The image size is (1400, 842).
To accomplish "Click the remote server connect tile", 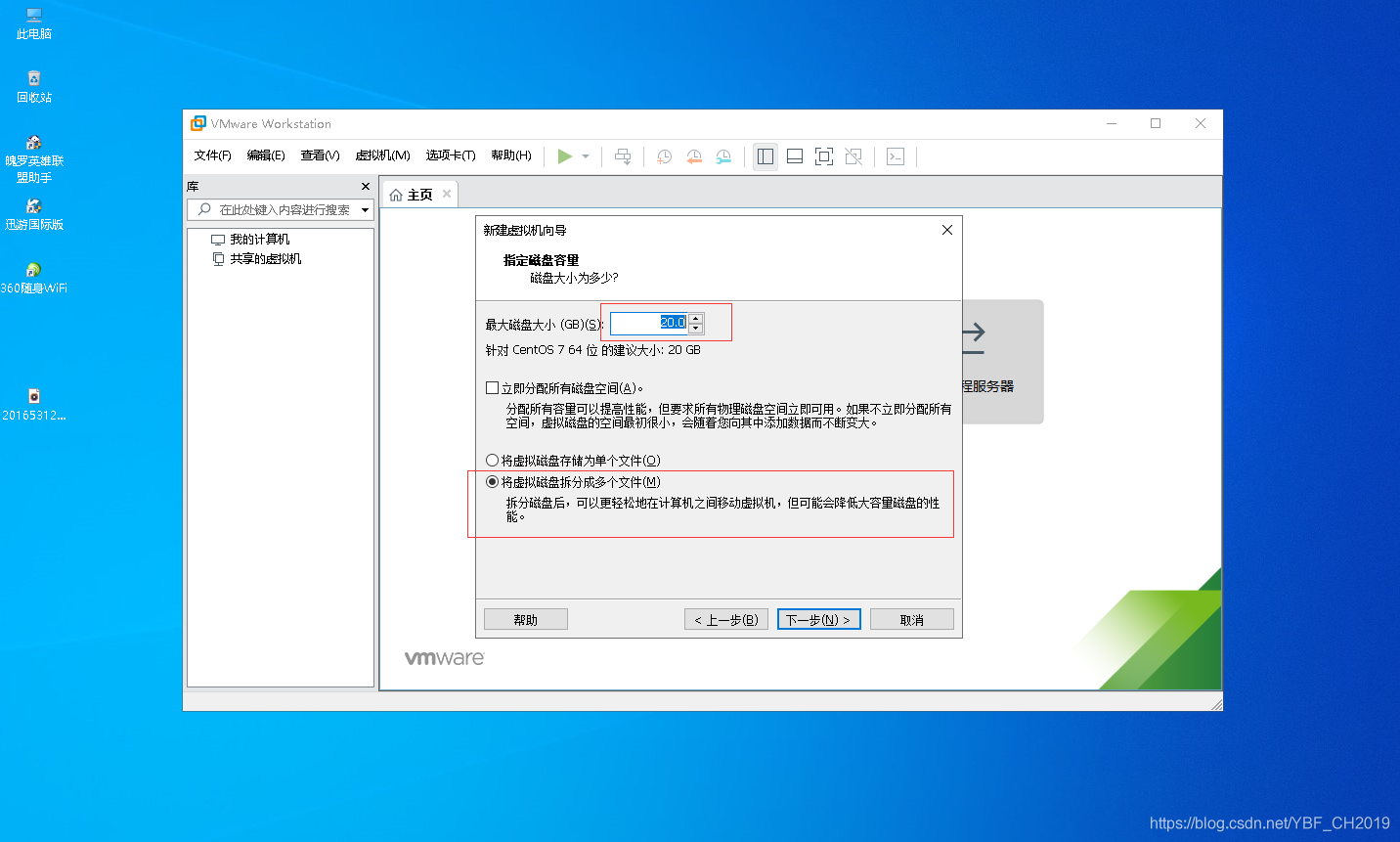I will [x=1003, y=362].
